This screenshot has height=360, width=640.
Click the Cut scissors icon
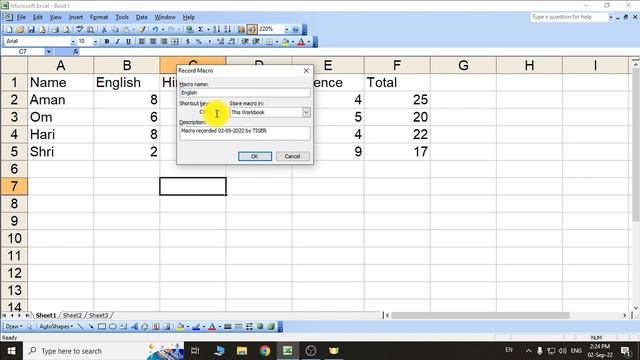[x=104, y=29]
